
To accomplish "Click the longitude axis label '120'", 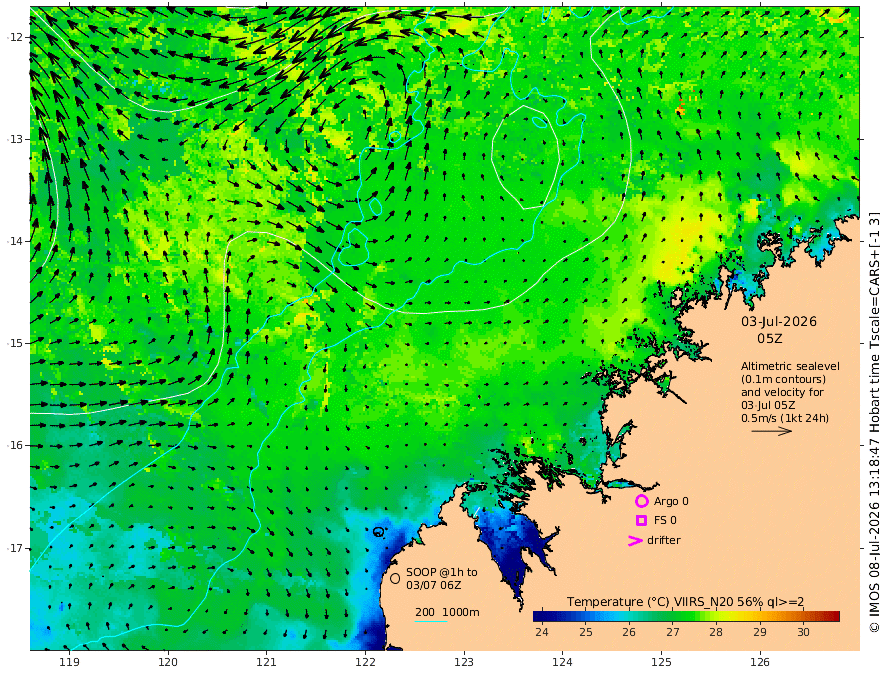I will click(168, 662).
